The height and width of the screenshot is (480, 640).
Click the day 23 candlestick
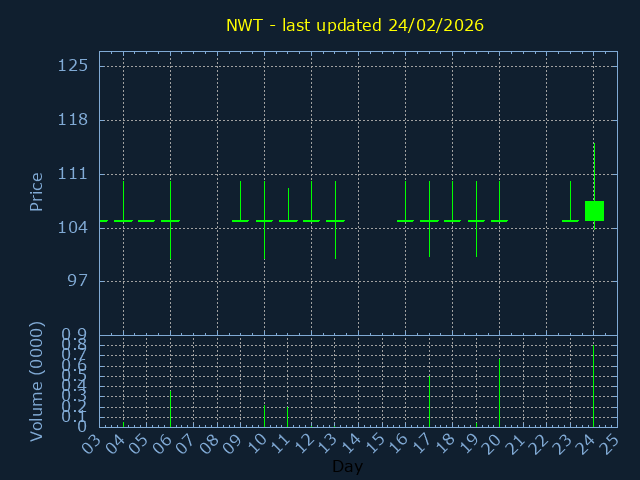pyautogui.click(x=570, y=219)
